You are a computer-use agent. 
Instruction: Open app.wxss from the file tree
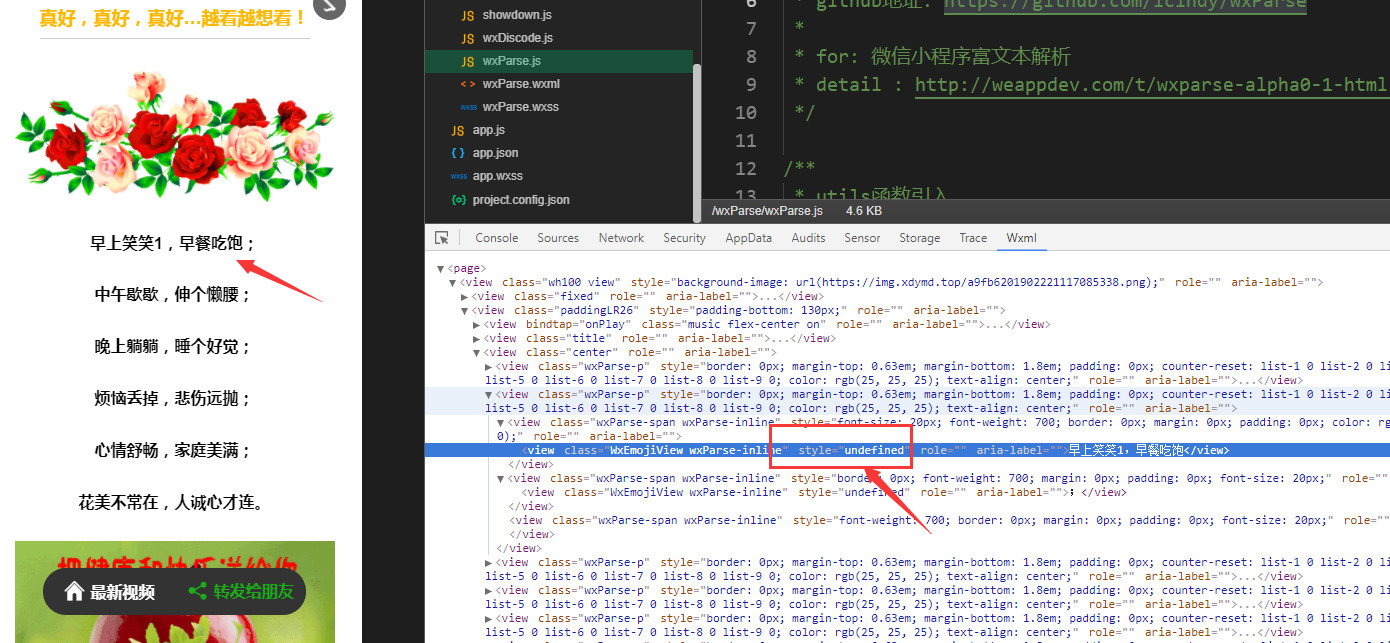(497, 176)
